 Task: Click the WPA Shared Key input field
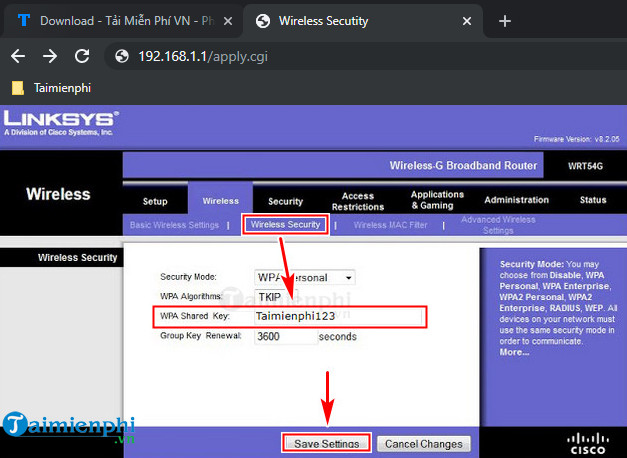coord(338,316)
